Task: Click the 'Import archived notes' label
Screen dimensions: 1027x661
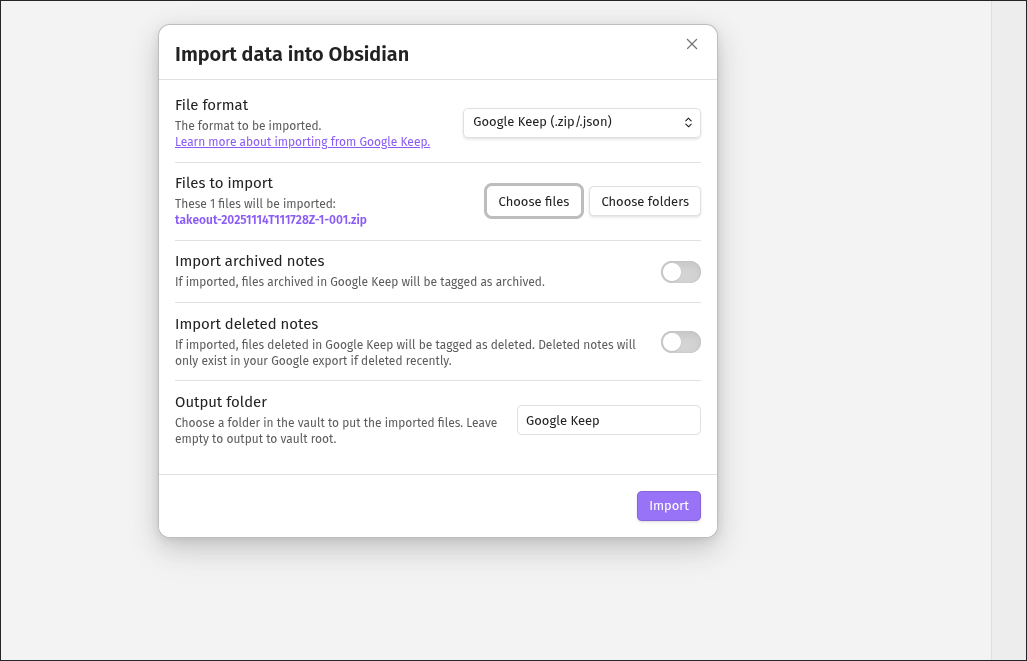Action: [250, 261]
